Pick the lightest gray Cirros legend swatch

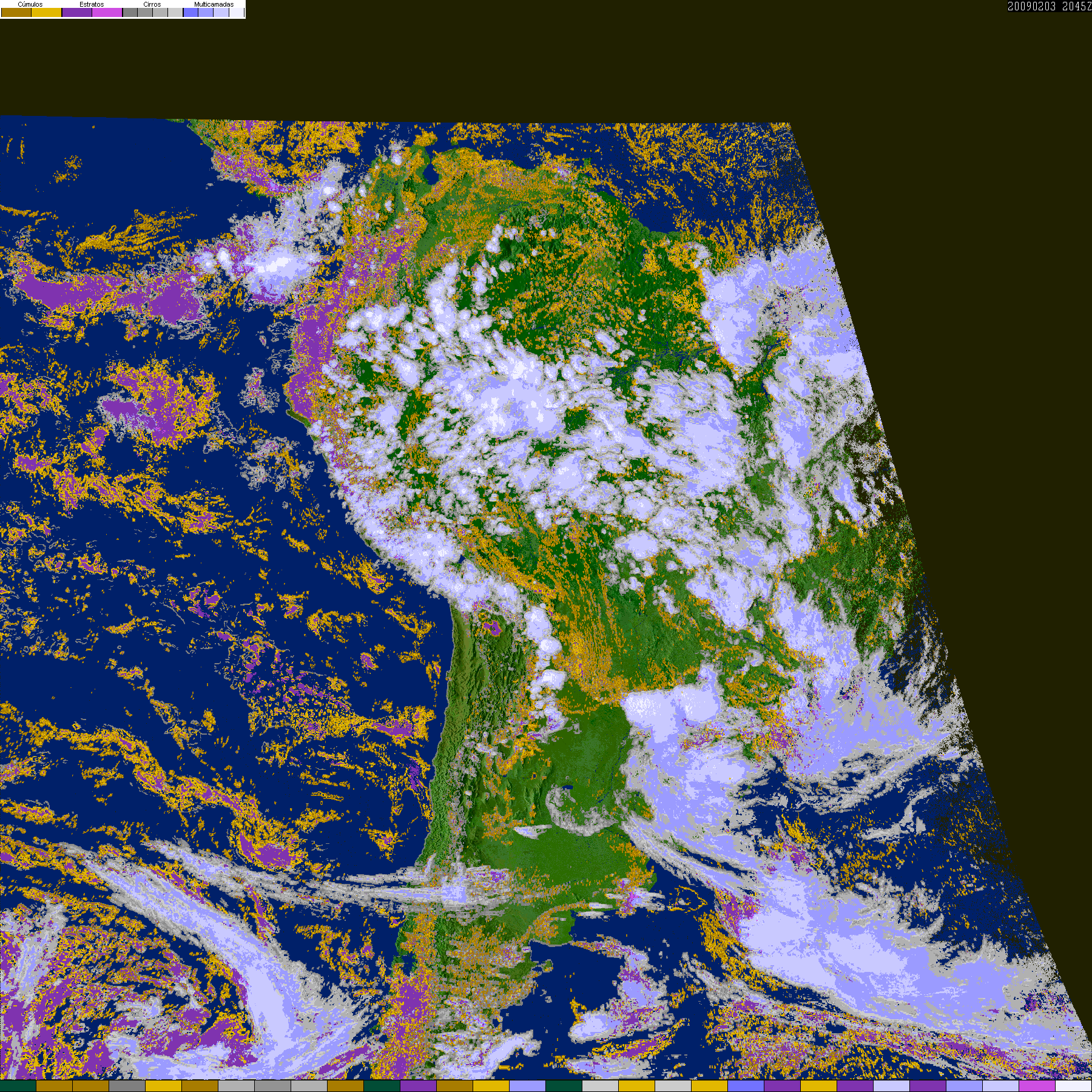[175, 12]
